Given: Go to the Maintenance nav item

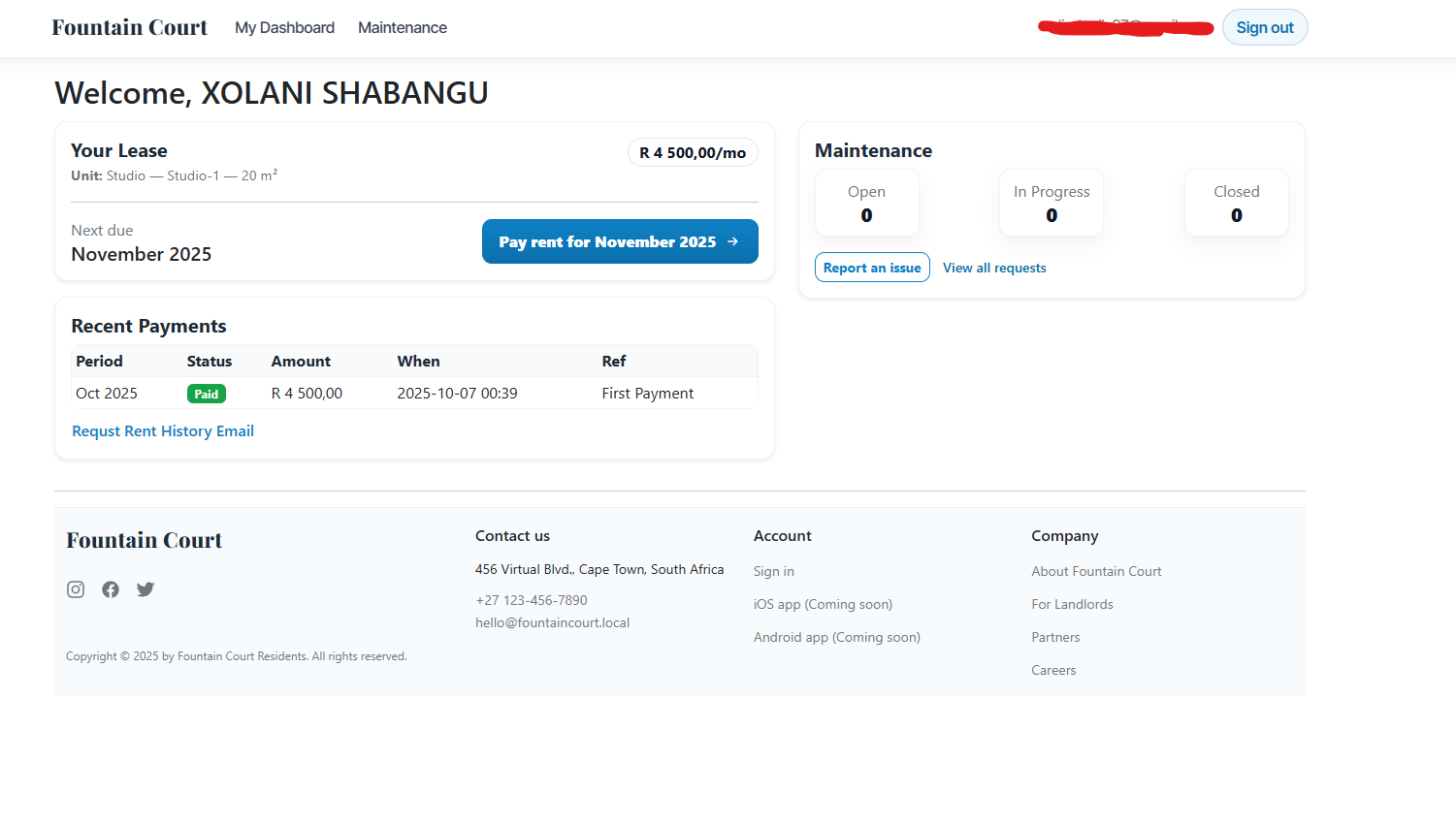Looking at the screenshot, I should tap(403, 28).
